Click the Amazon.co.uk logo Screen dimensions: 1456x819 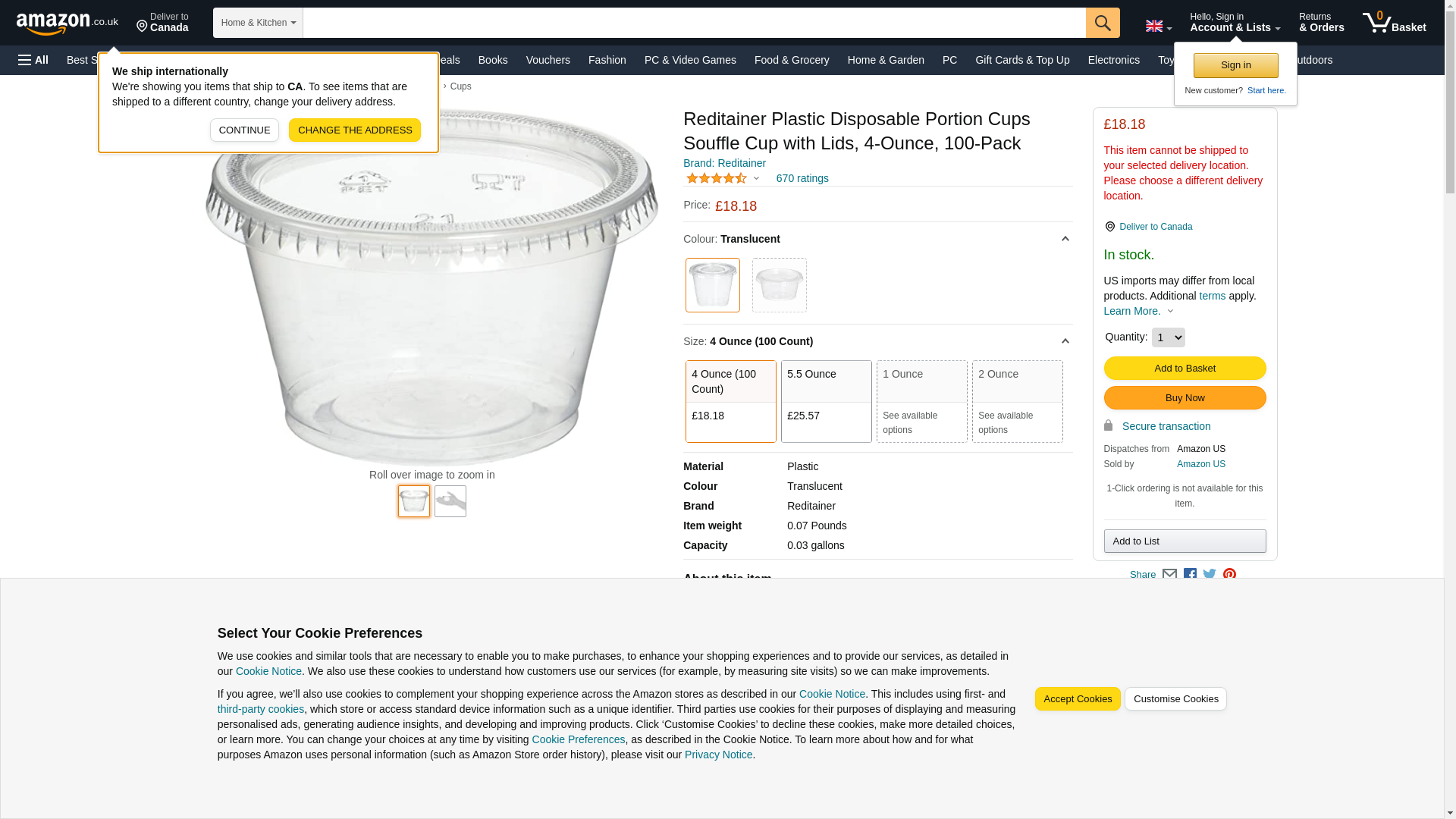click(67, 23)
